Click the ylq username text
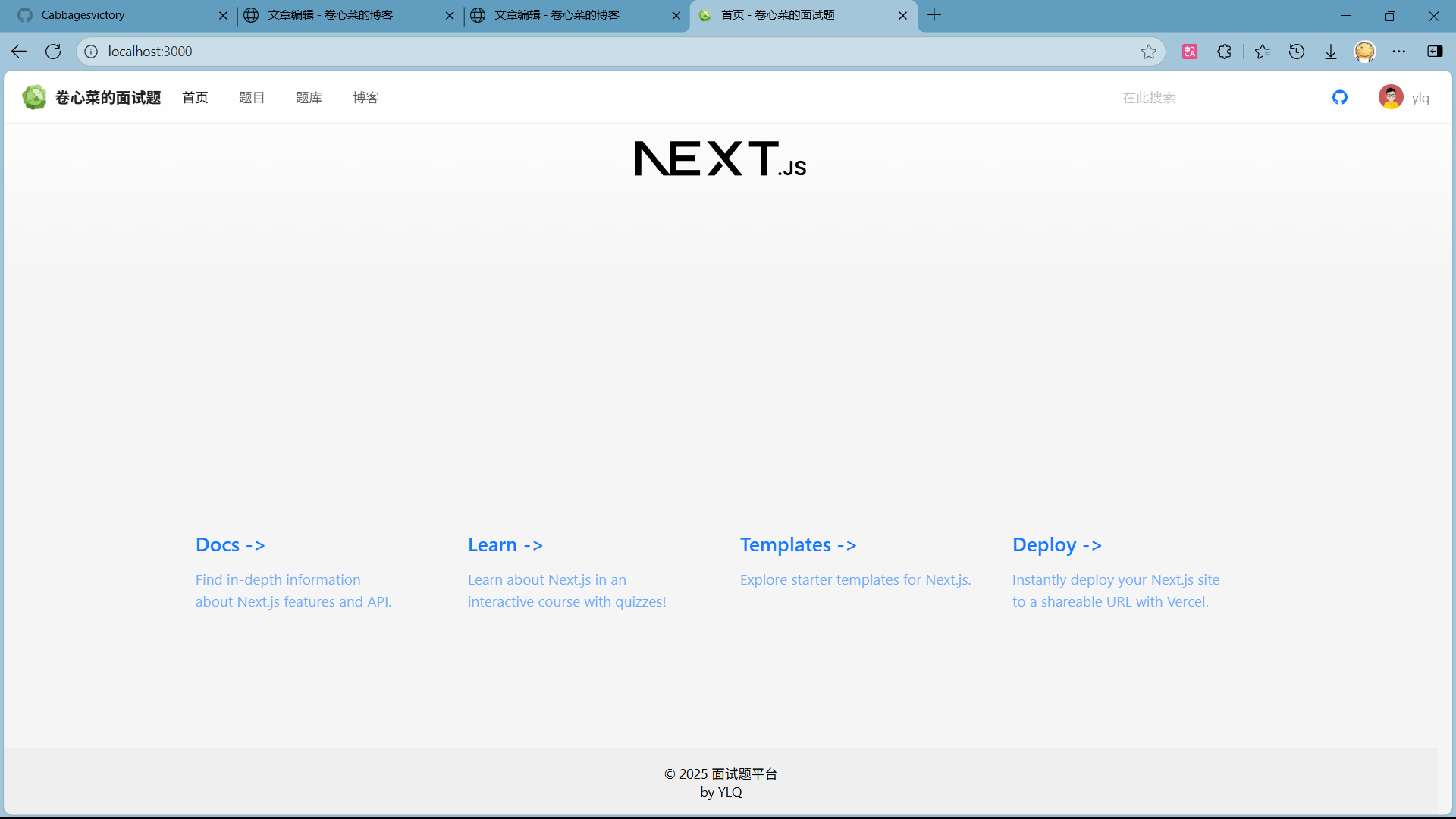This screenshot has height=819, width=1456. point(1420,98)
